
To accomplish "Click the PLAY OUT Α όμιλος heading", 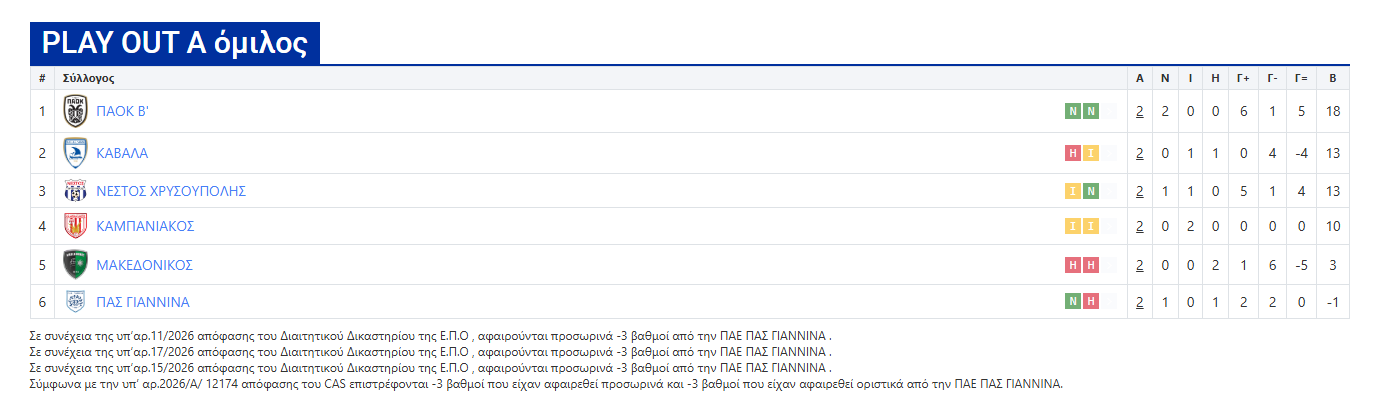I will pos(175,43).
